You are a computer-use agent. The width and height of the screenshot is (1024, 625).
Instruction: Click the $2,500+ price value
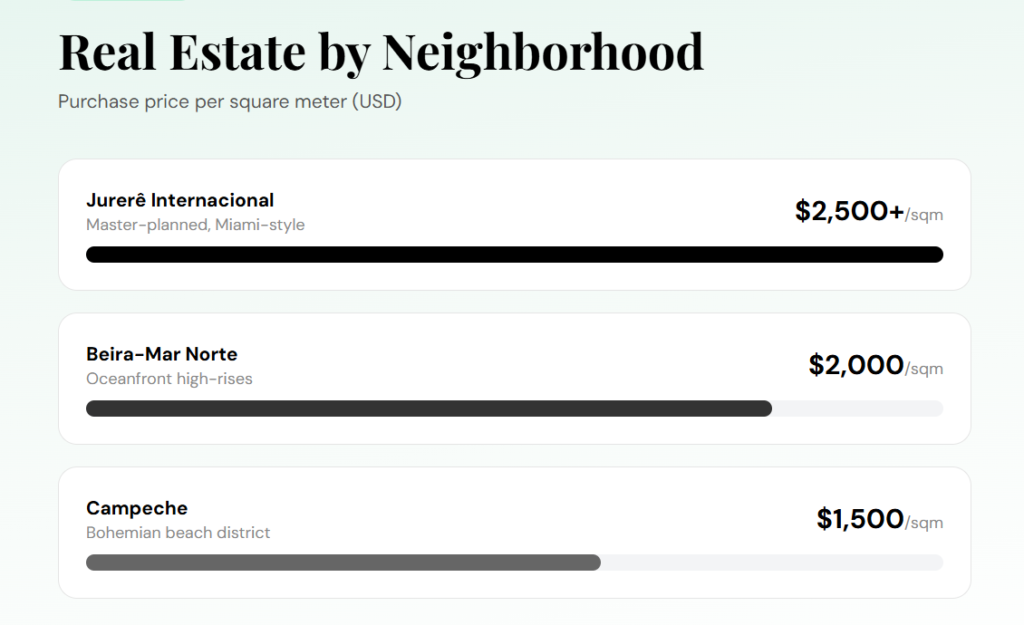pyautogui.click(x=849, y=211)
